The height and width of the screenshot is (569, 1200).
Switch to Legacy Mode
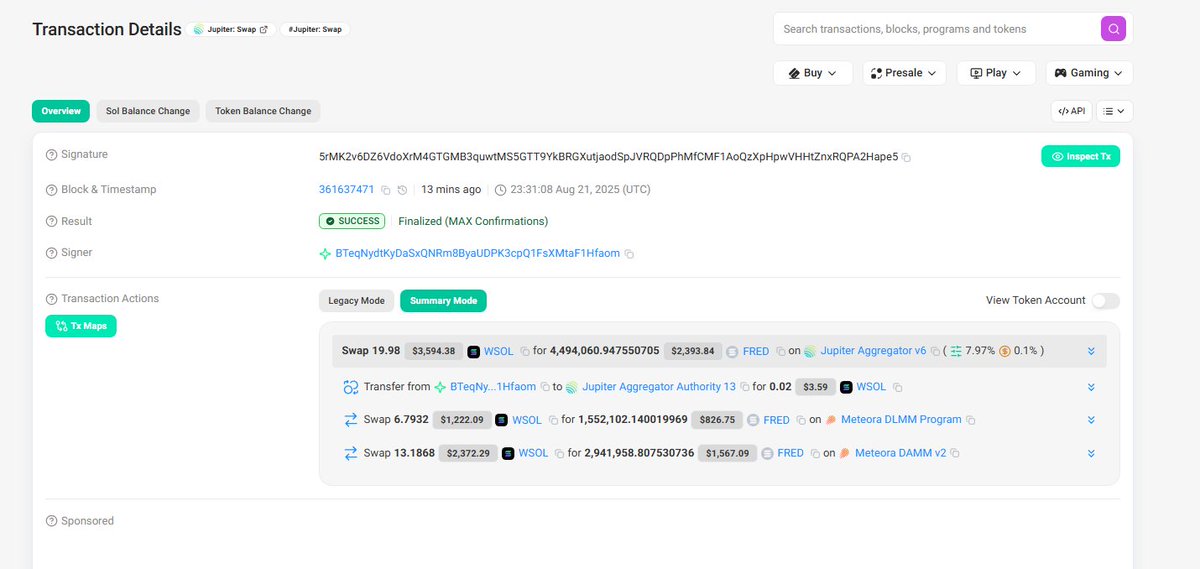click(x=357, y=301)
